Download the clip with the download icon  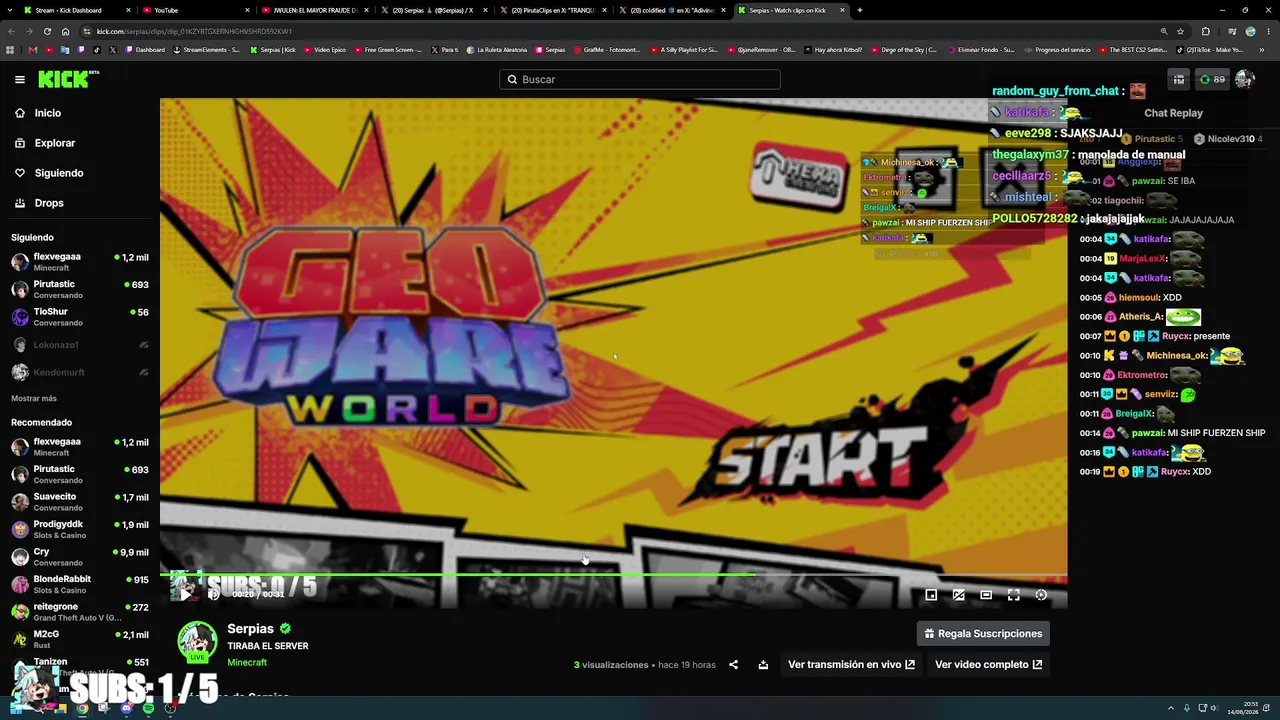(x=763, y=664)
